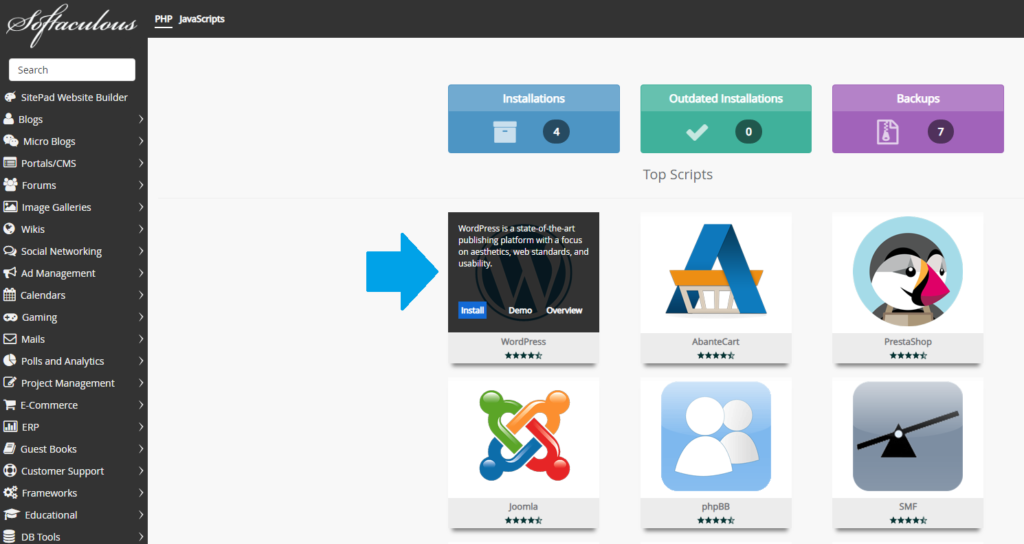Click the Forums people icon

(x=10, y=185)
